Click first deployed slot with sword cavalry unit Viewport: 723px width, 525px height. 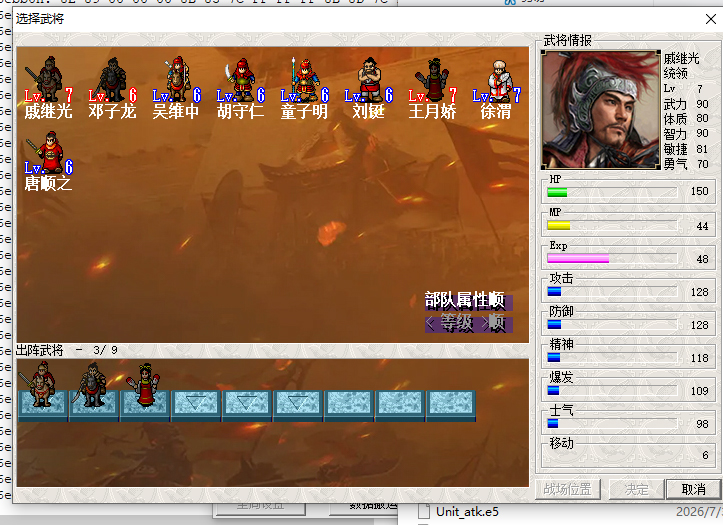pos(43,392)
